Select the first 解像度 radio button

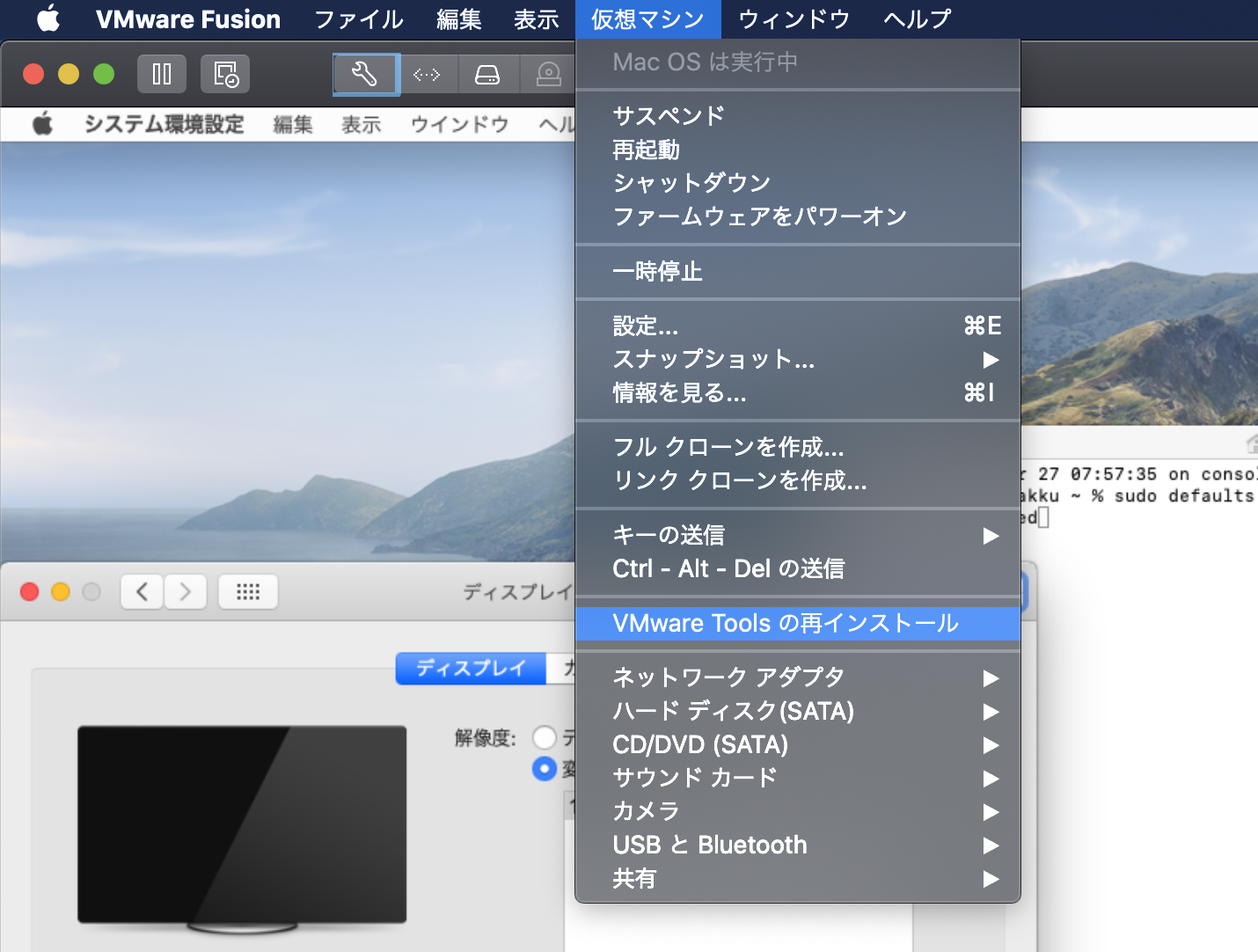[545, 737]
